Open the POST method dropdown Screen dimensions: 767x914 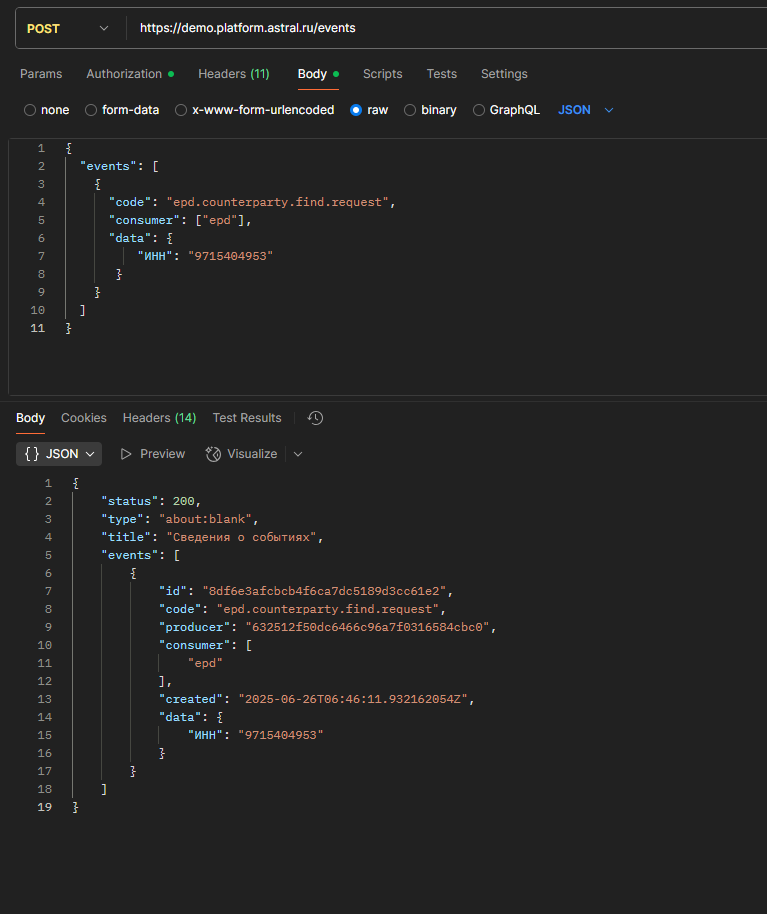click(68, 29)
